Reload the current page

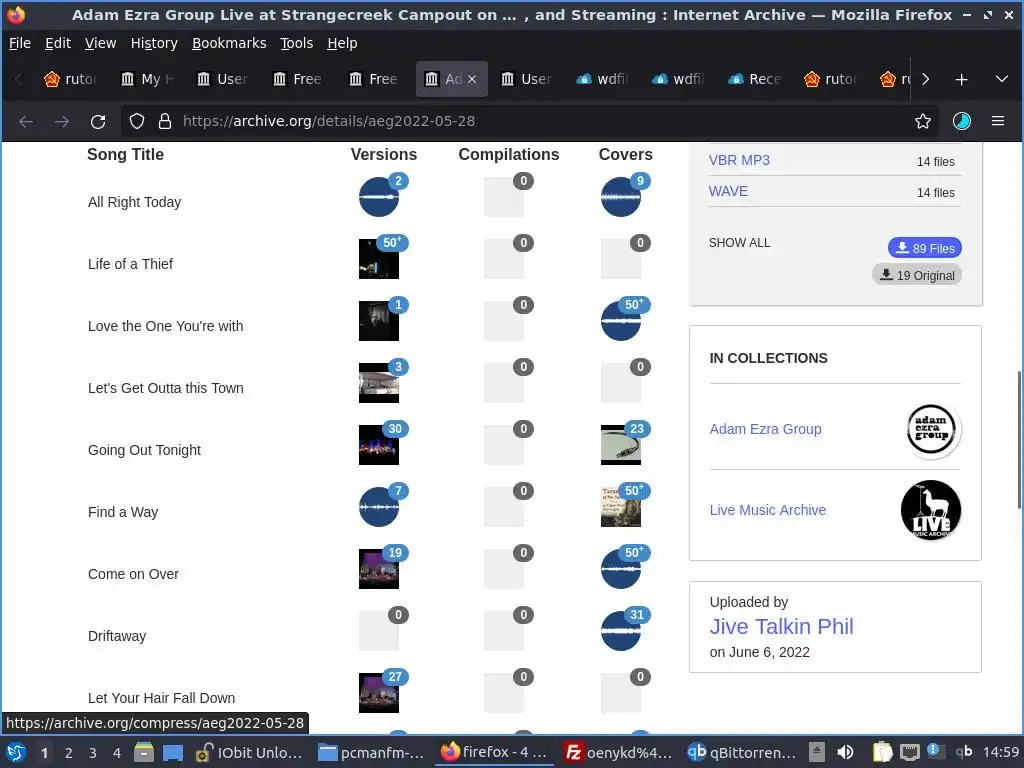(98, 121)
